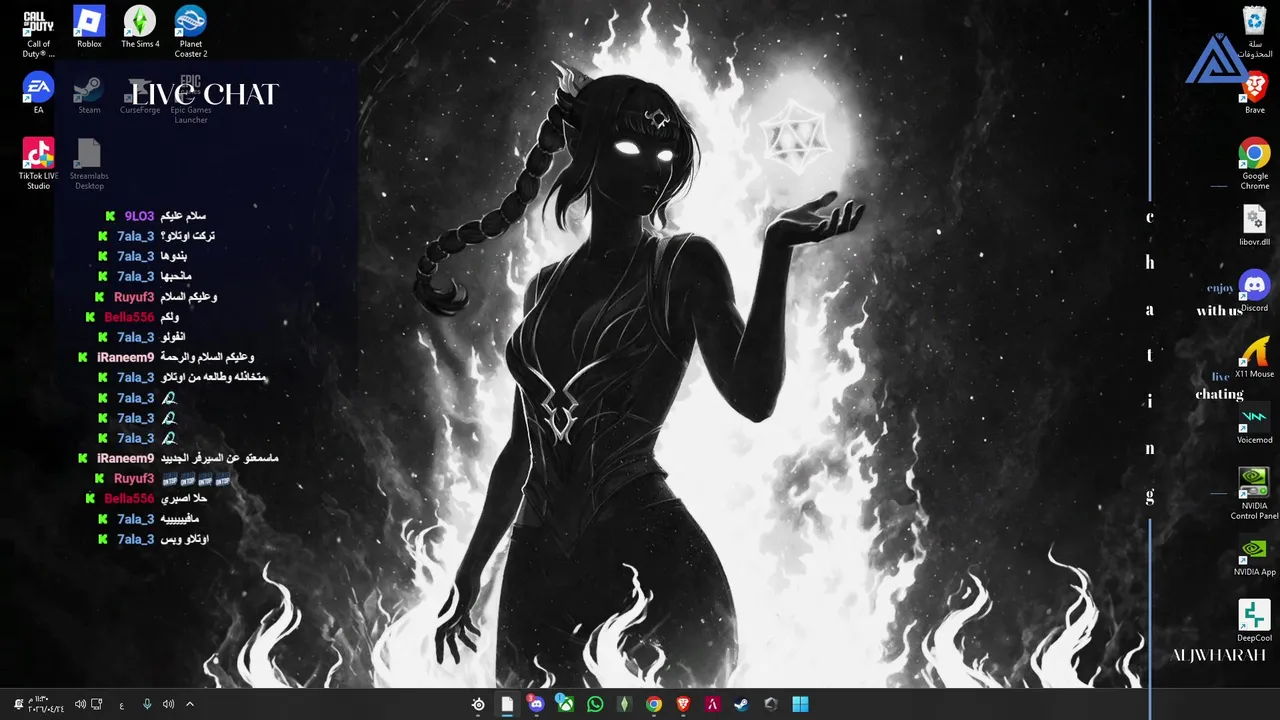Open Discord from the taskbar
1280x720 pixels.
click(536, 704)
